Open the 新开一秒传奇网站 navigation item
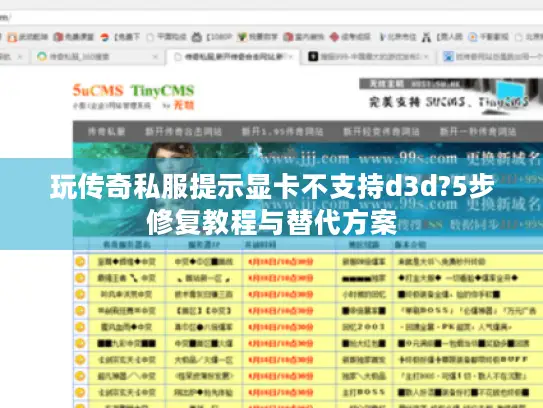 pyautogui.click(x=478, y=132)
